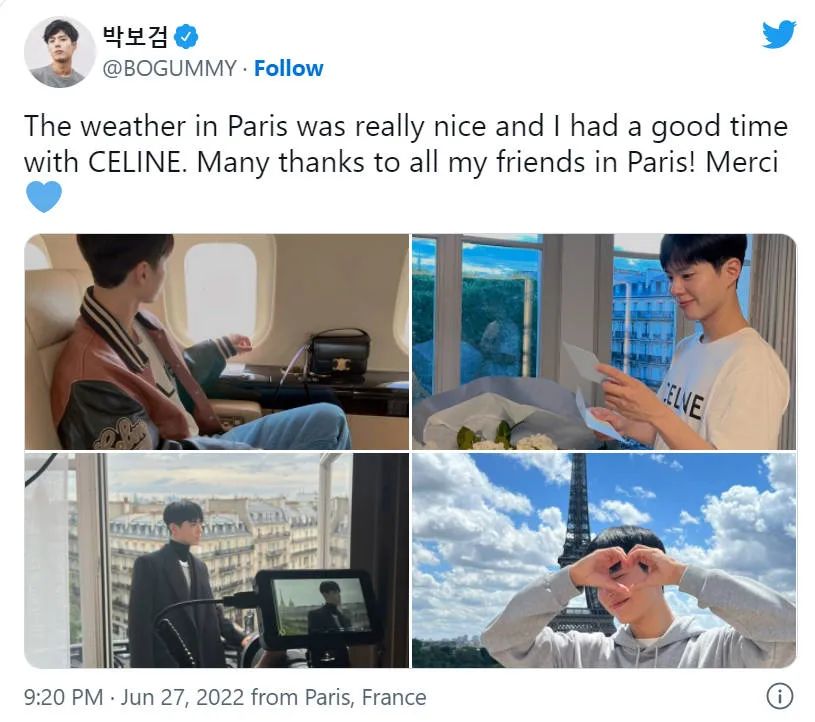Click the display name 박보검
815x722 pixels.
click(135, 36)
